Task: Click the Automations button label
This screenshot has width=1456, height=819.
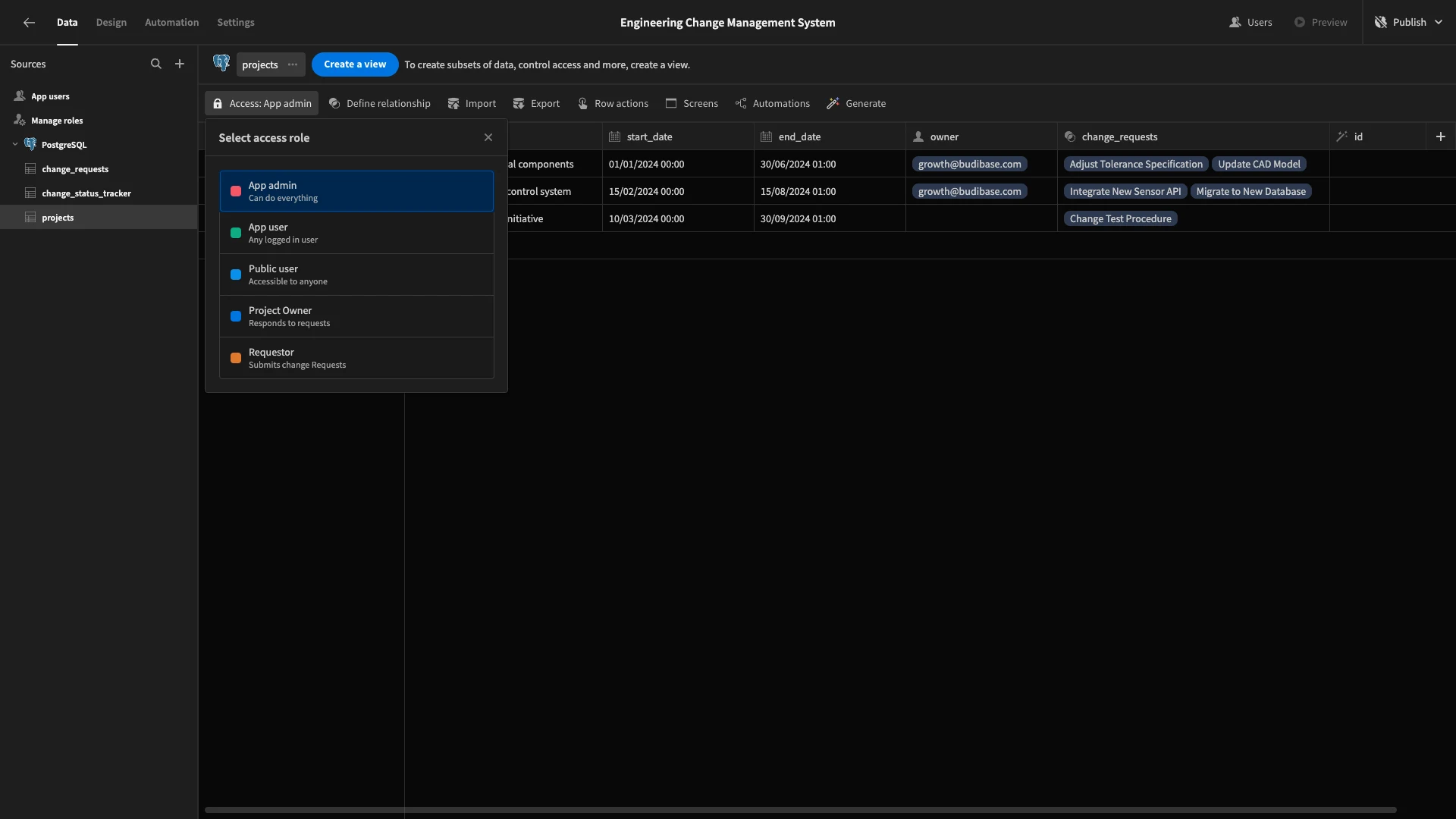Action: click(781, 104)
